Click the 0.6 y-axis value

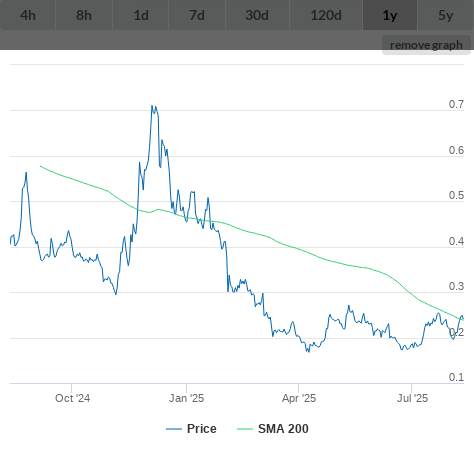click(456, 150)
